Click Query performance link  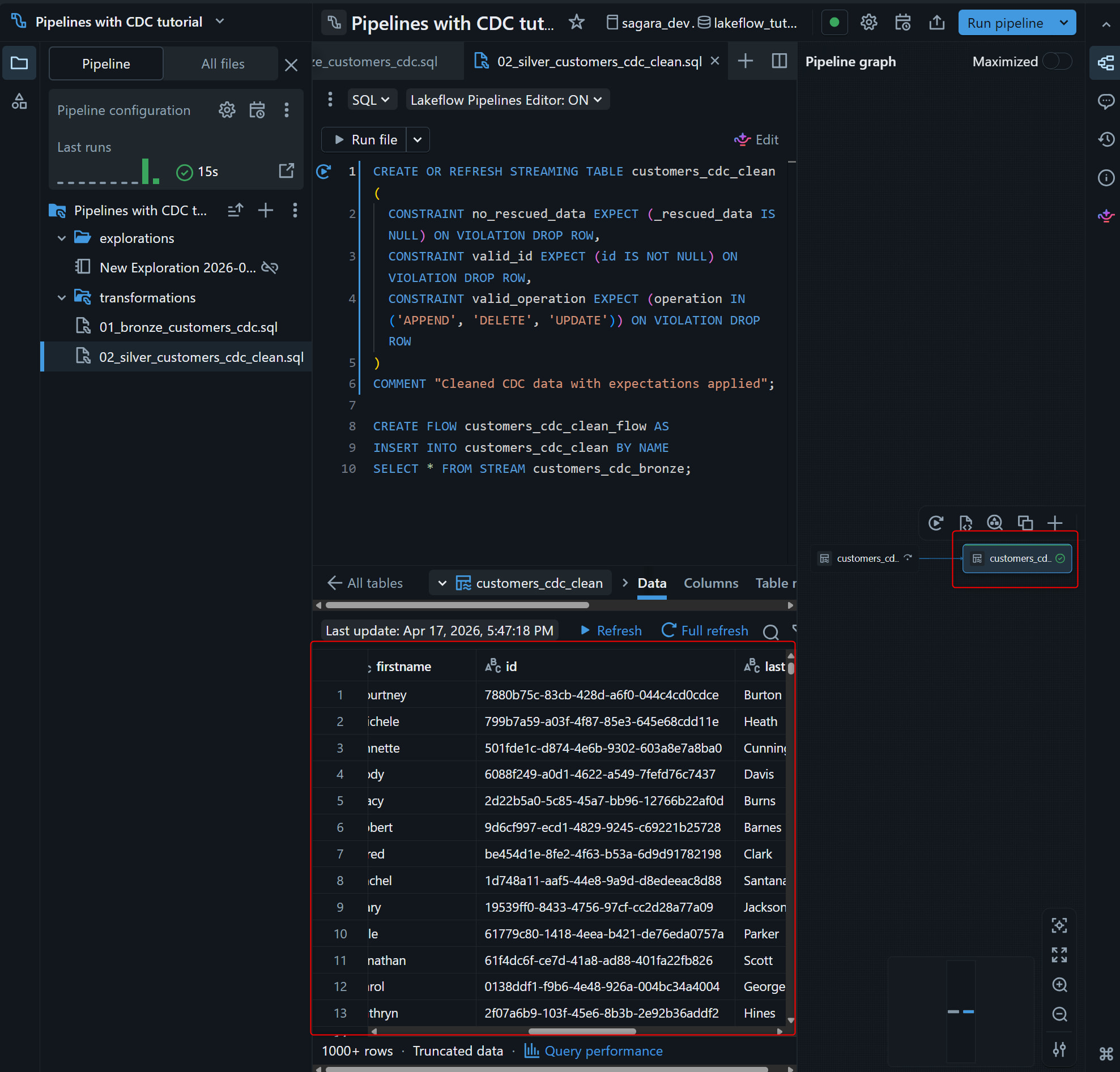(603, 1051)
